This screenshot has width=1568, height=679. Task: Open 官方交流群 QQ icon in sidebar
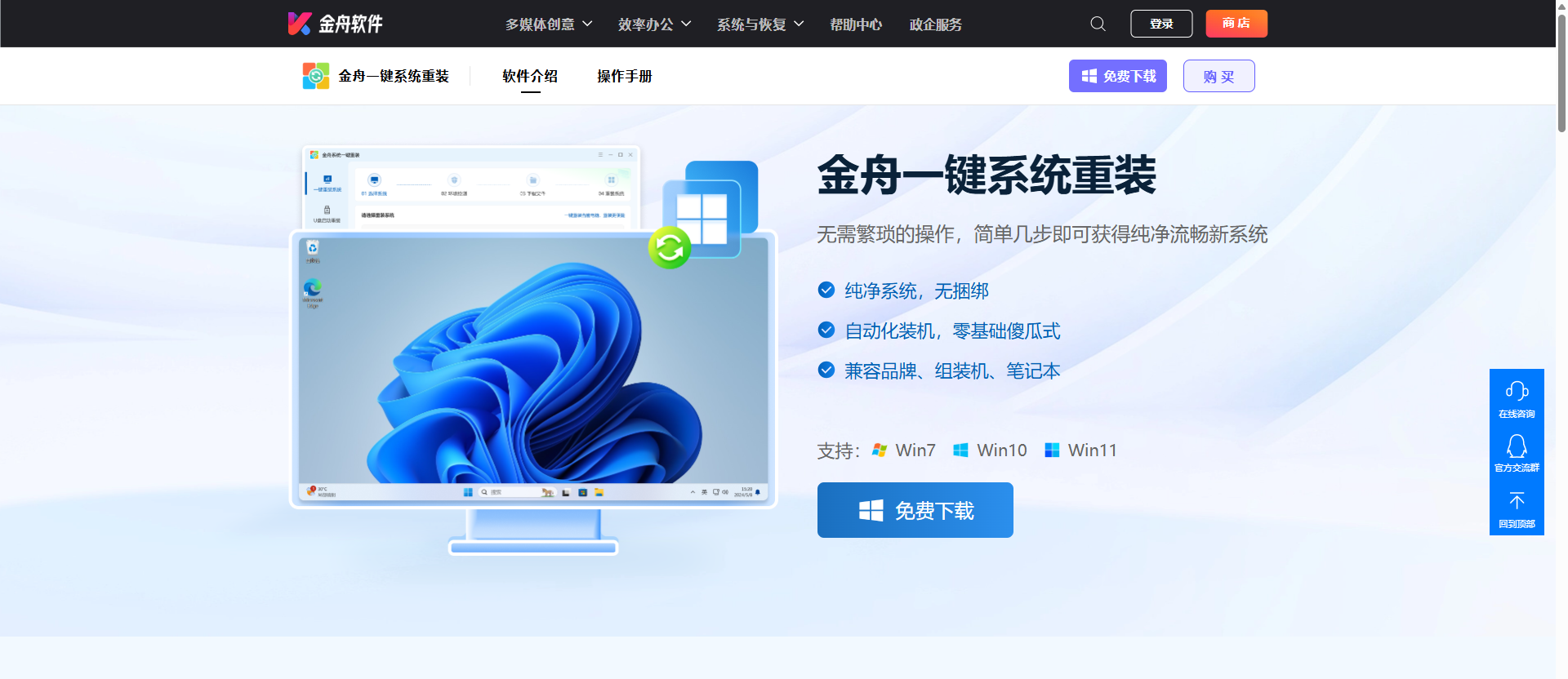(x=1517, y=446)
